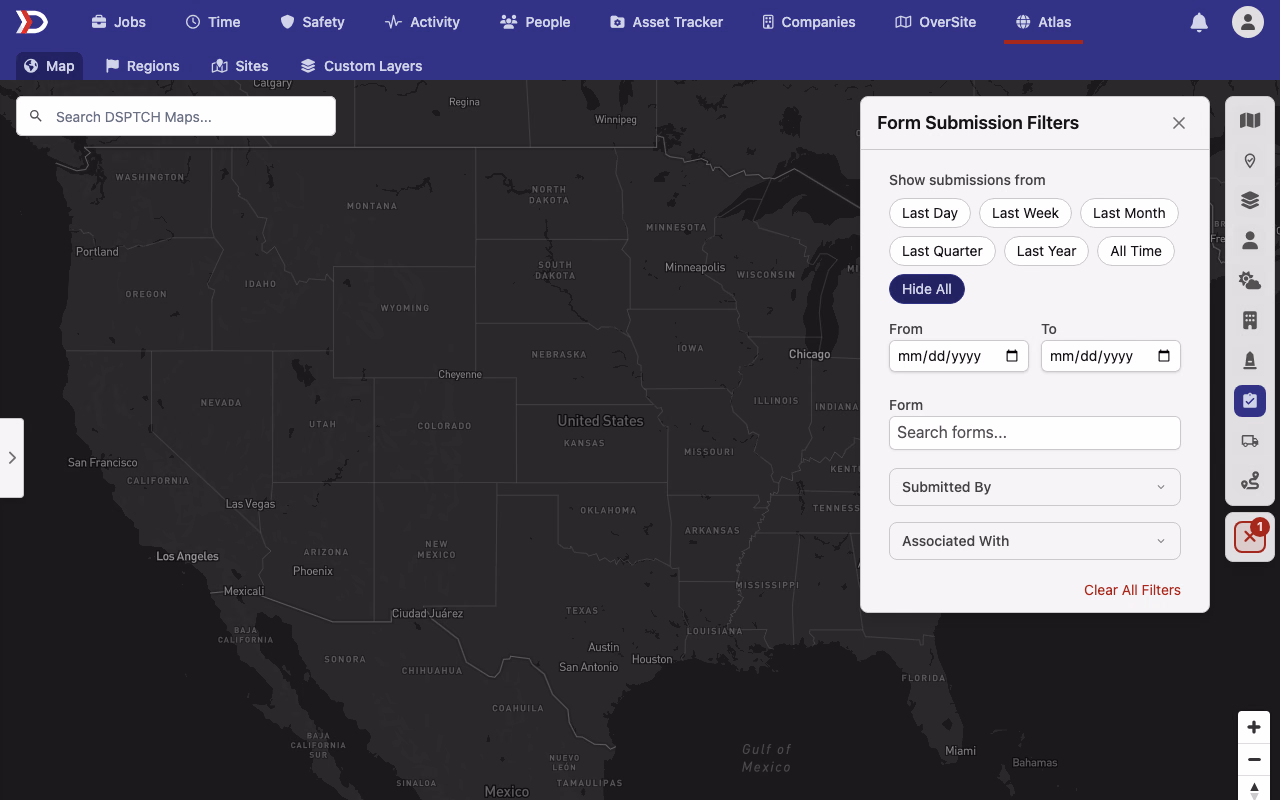Open user profile avatar

tap(1248, 22)
